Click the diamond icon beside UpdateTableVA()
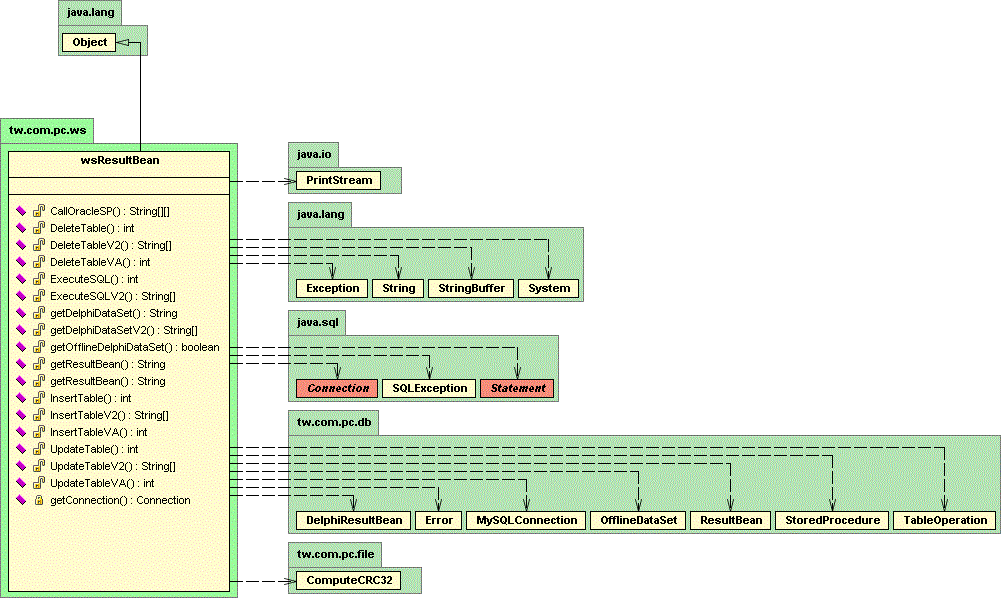The width and height of the screenshot is (1001, 598). click(x=21, y=483)
